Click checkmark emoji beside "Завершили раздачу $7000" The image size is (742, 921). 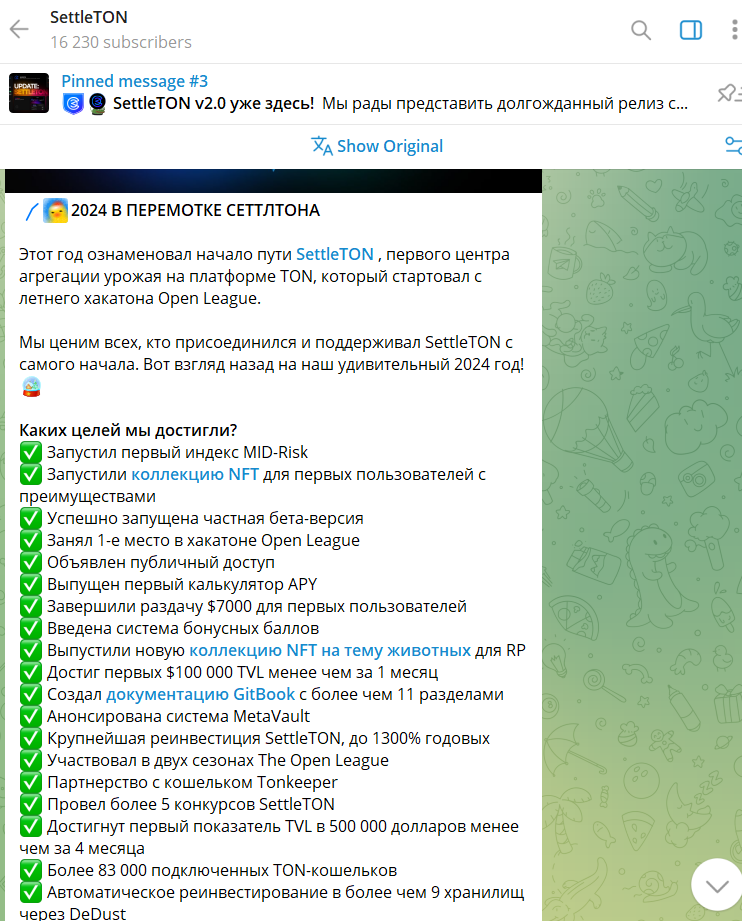click(x=31, y=606)
